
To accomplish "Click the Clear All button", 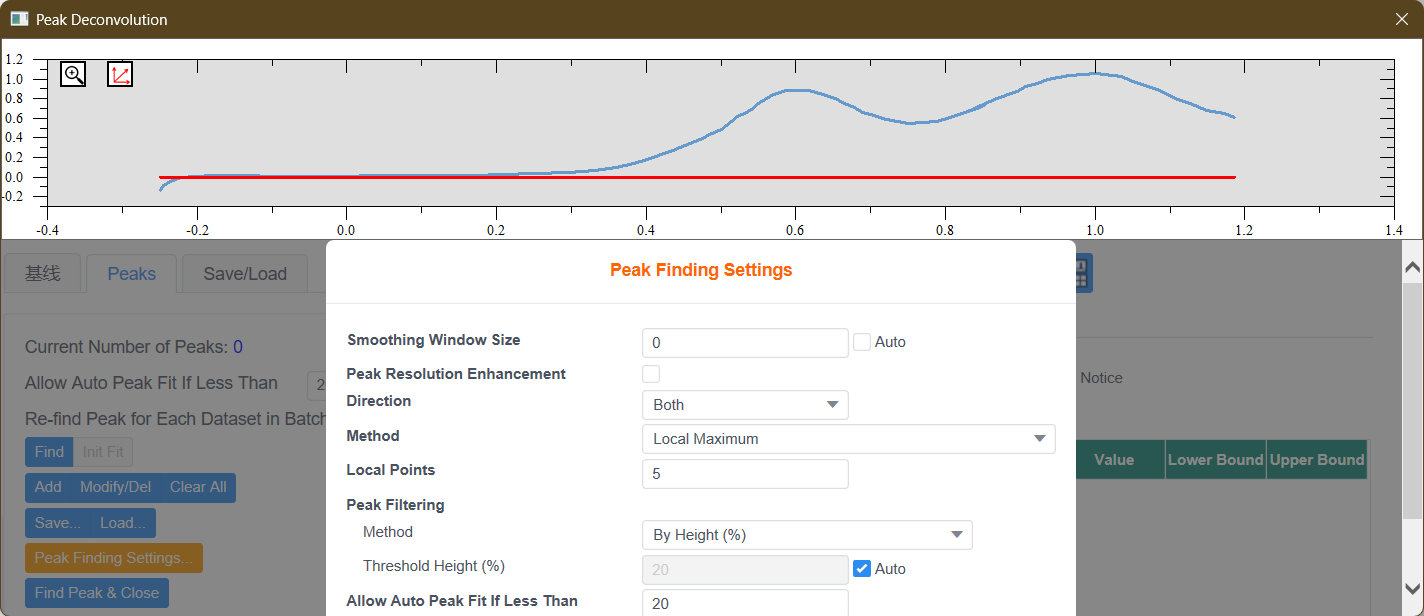I will pos(198,487).
